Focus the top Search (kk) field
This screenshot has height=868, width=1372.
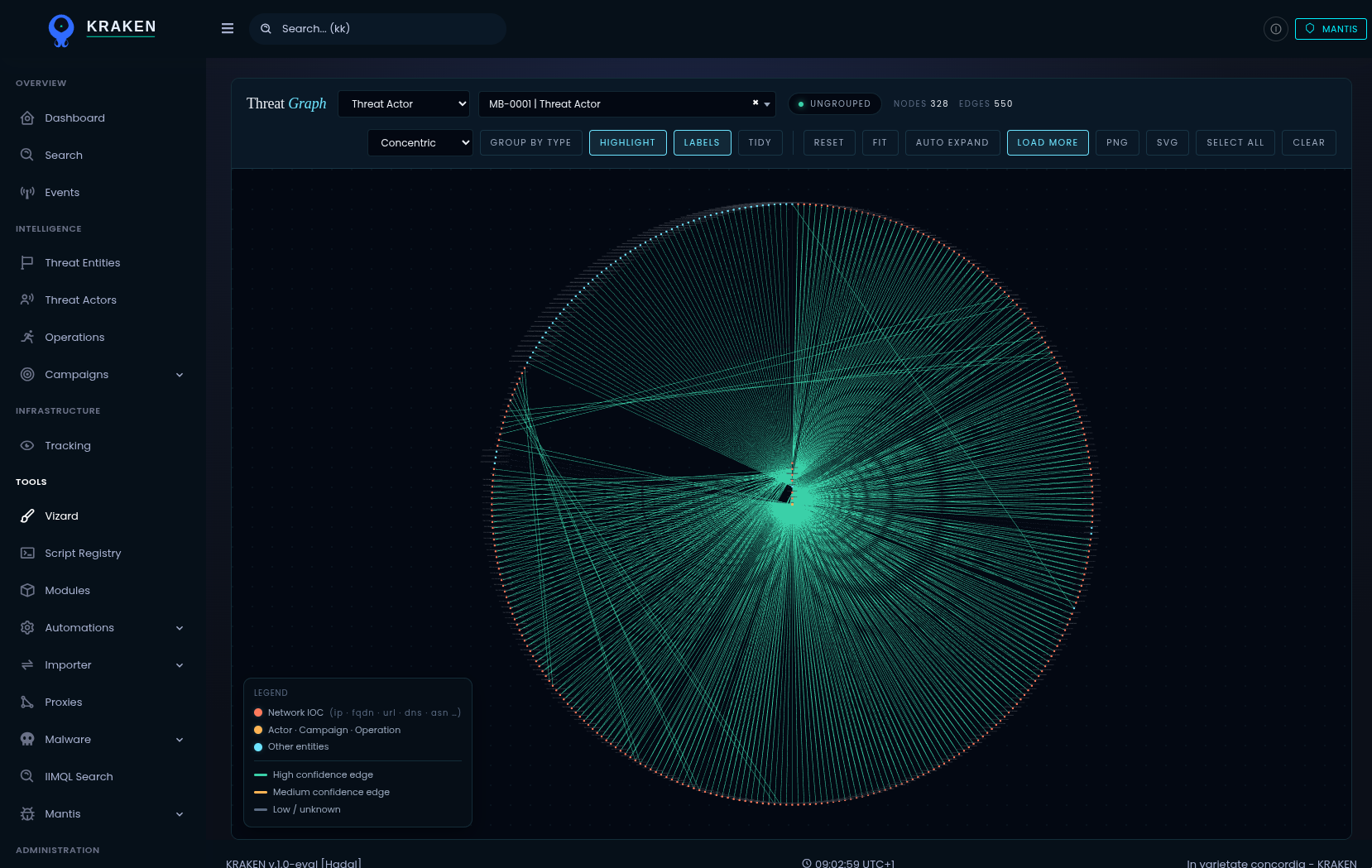(378, 29)
